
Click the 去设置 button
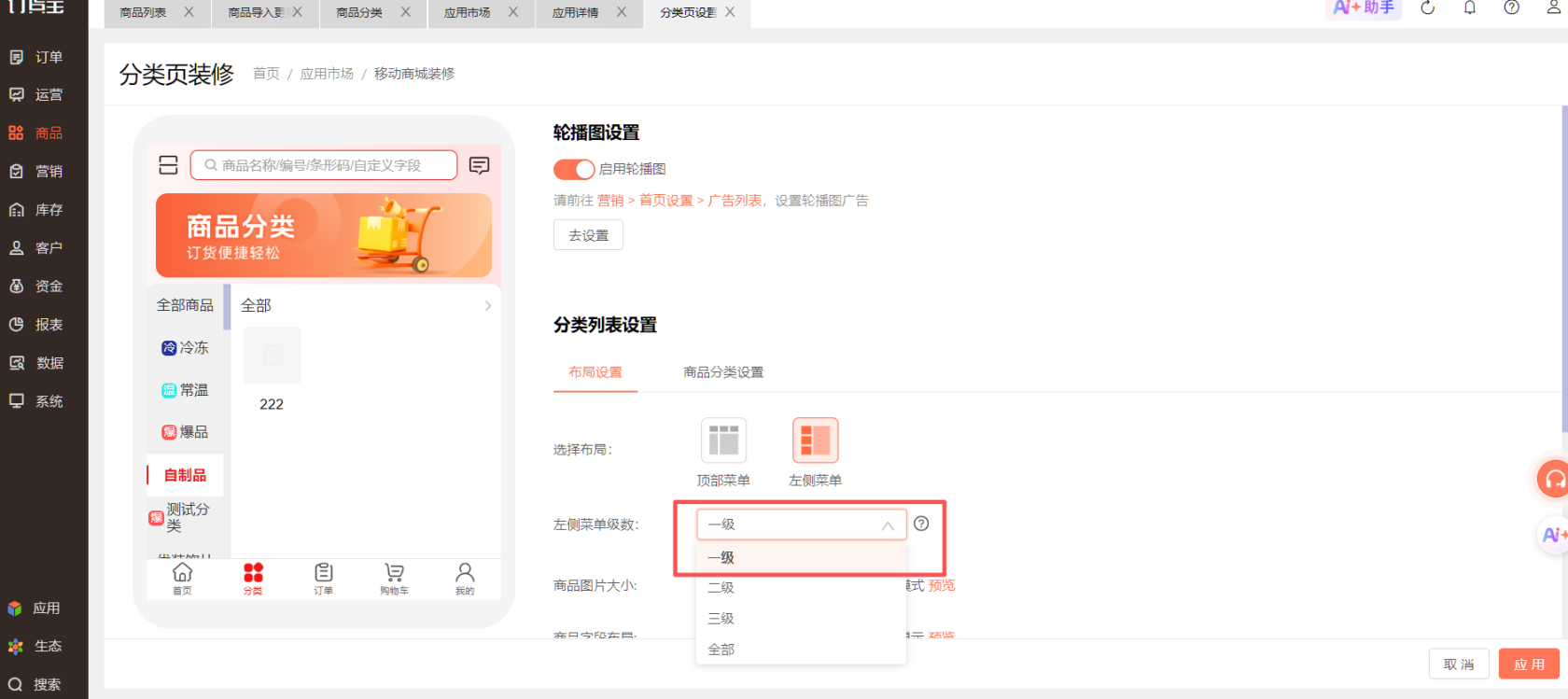click(x=588, y=235)
